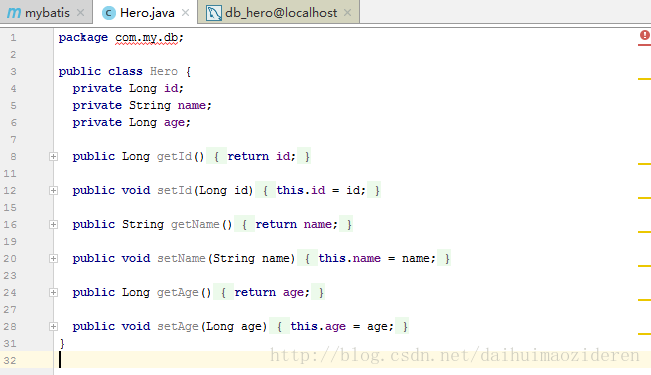
Task: Click the getAge method name
Action: coord(177,293)
